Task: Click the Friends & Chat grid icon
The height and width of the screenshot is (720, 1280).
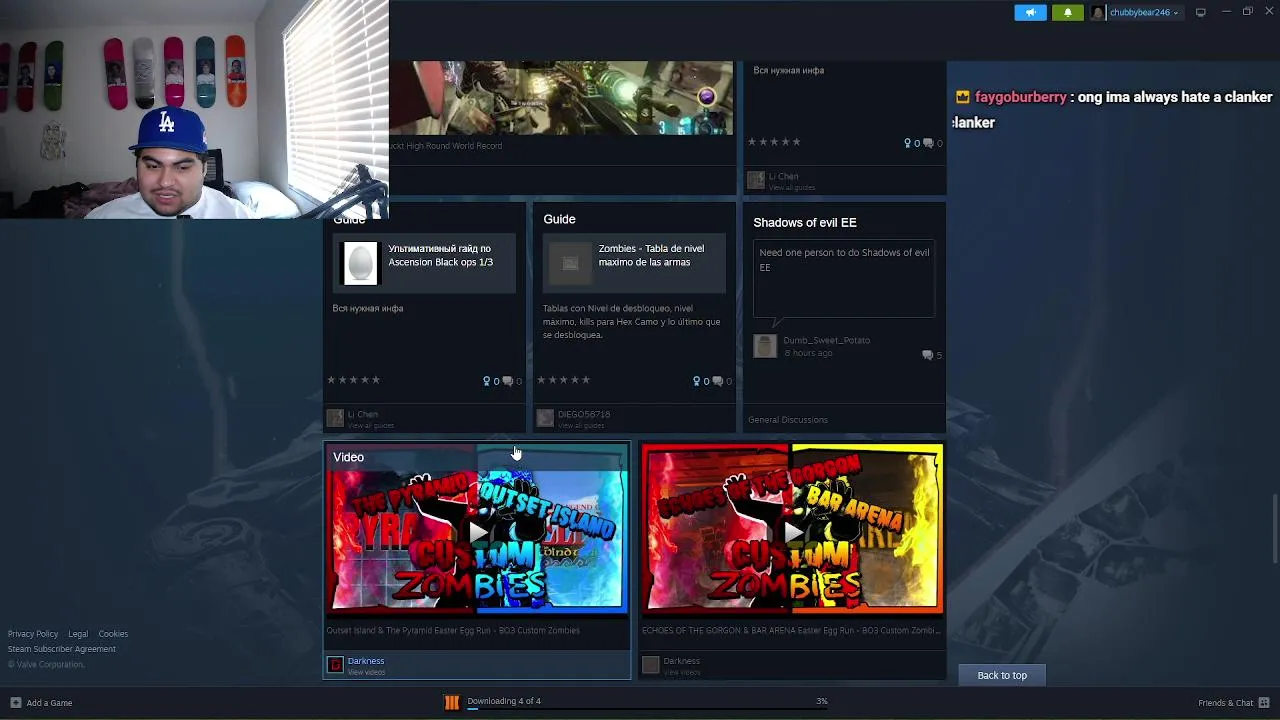Action: 1264,703
